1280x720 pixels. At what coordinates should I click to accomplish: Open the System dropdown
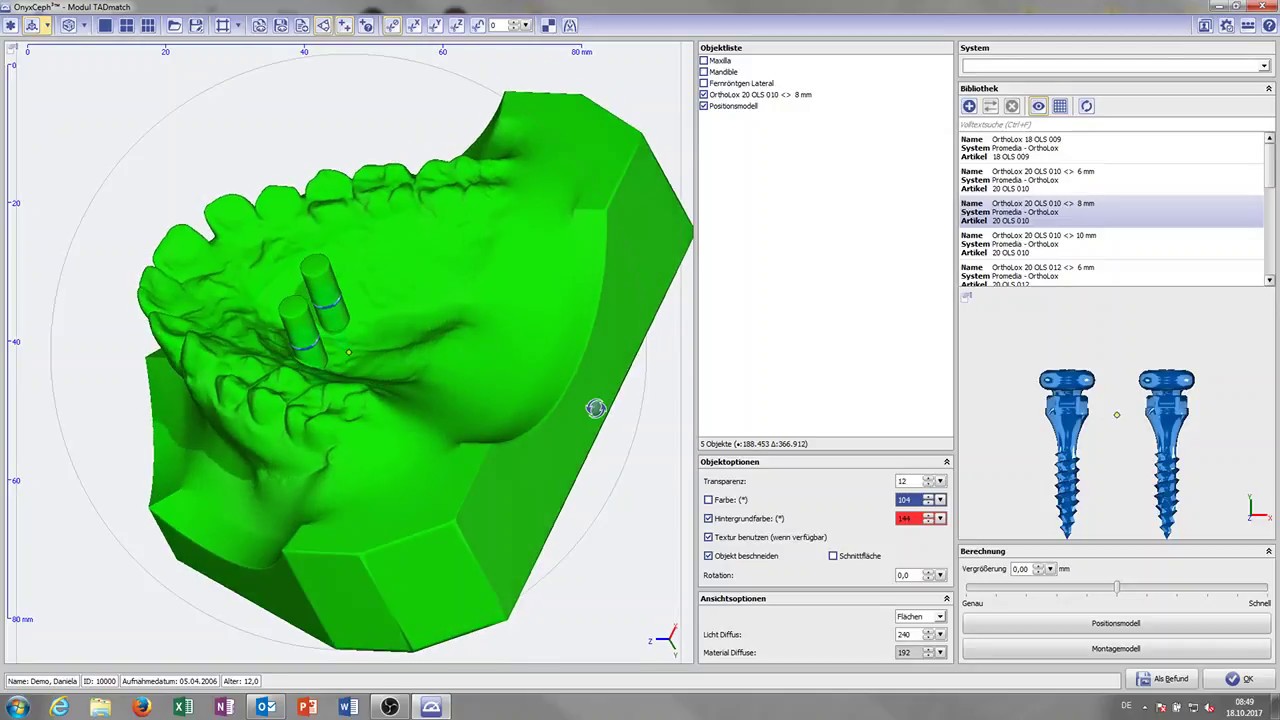point(1264,66)
